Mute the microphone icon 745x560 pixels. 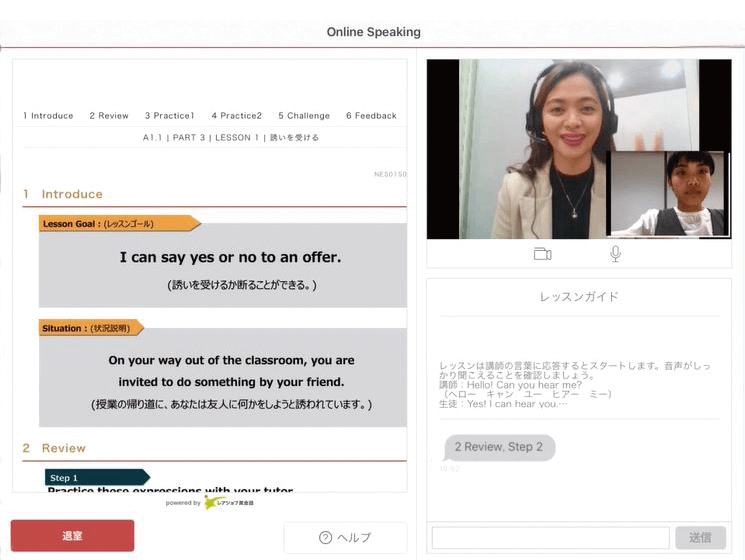pyautogui.click(x=615, y=254)
